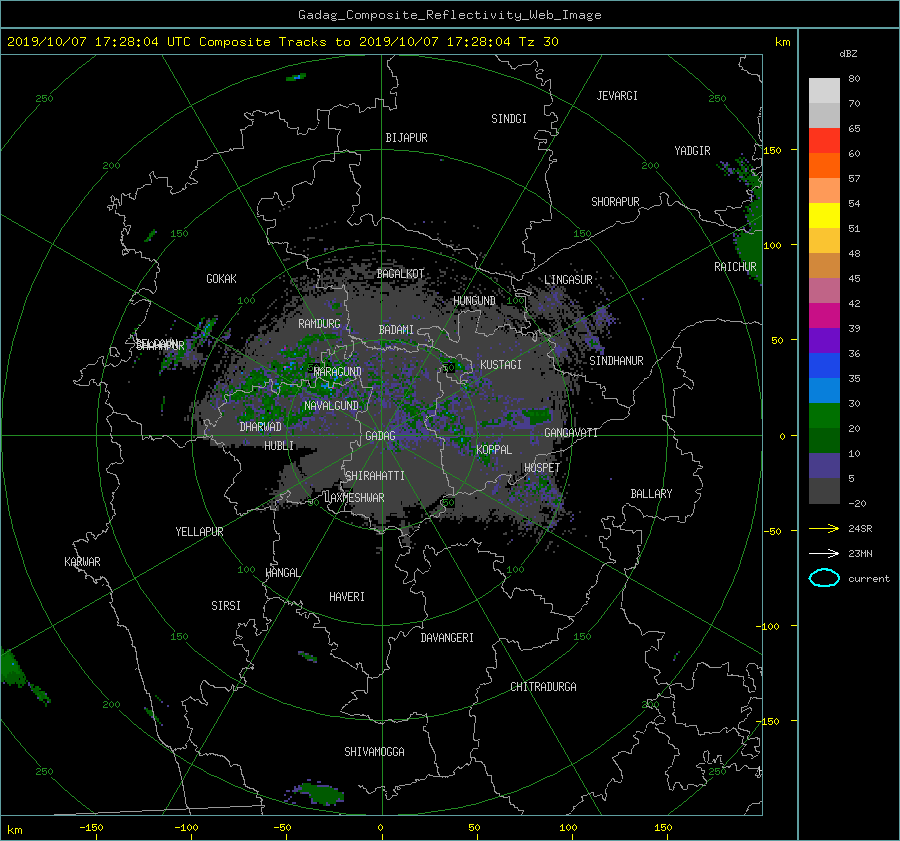Click the yellow 54 dBZ color swatch

pos(824,215)
